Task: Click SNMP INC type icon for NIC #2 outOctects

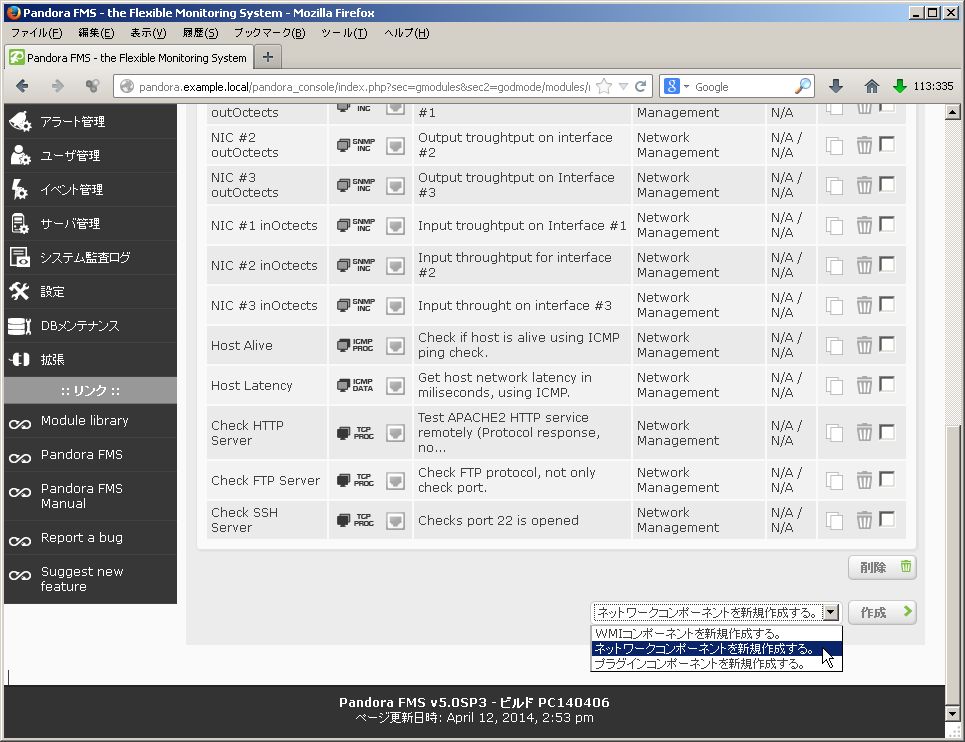Action: pyautogui.click(x=356, y=145)
